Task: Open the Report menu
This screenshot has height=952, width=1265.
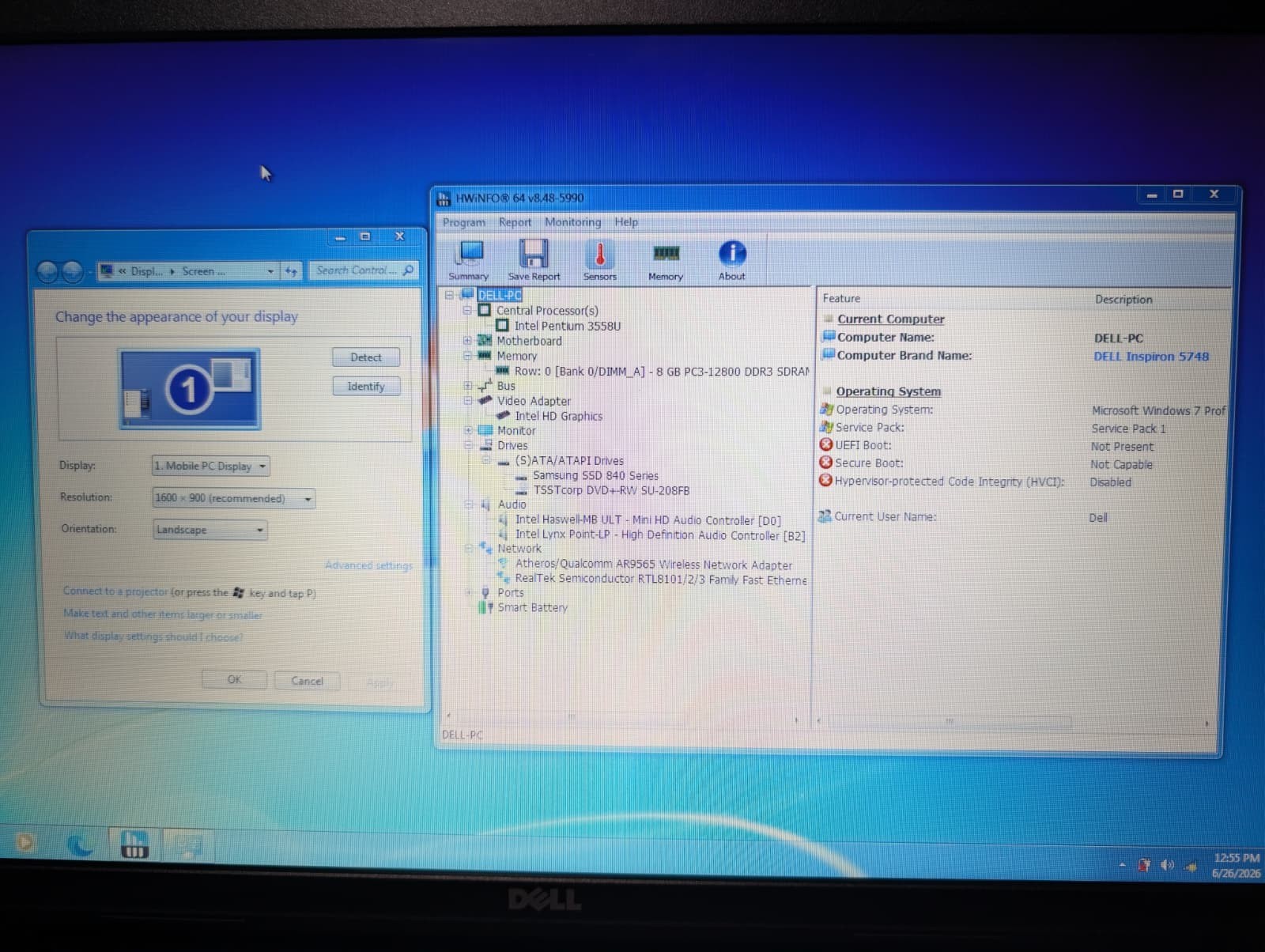Action: 515,222
